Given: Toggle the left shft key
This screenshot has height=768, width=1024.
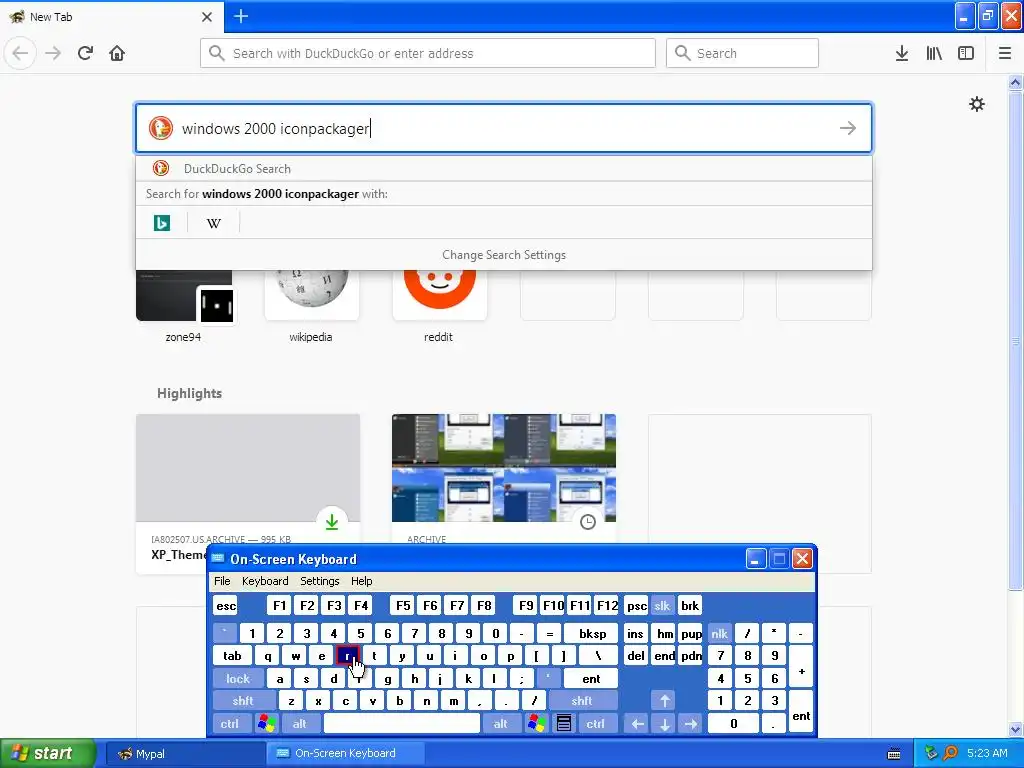Looking at the screenshot, I should coord(243,701).
